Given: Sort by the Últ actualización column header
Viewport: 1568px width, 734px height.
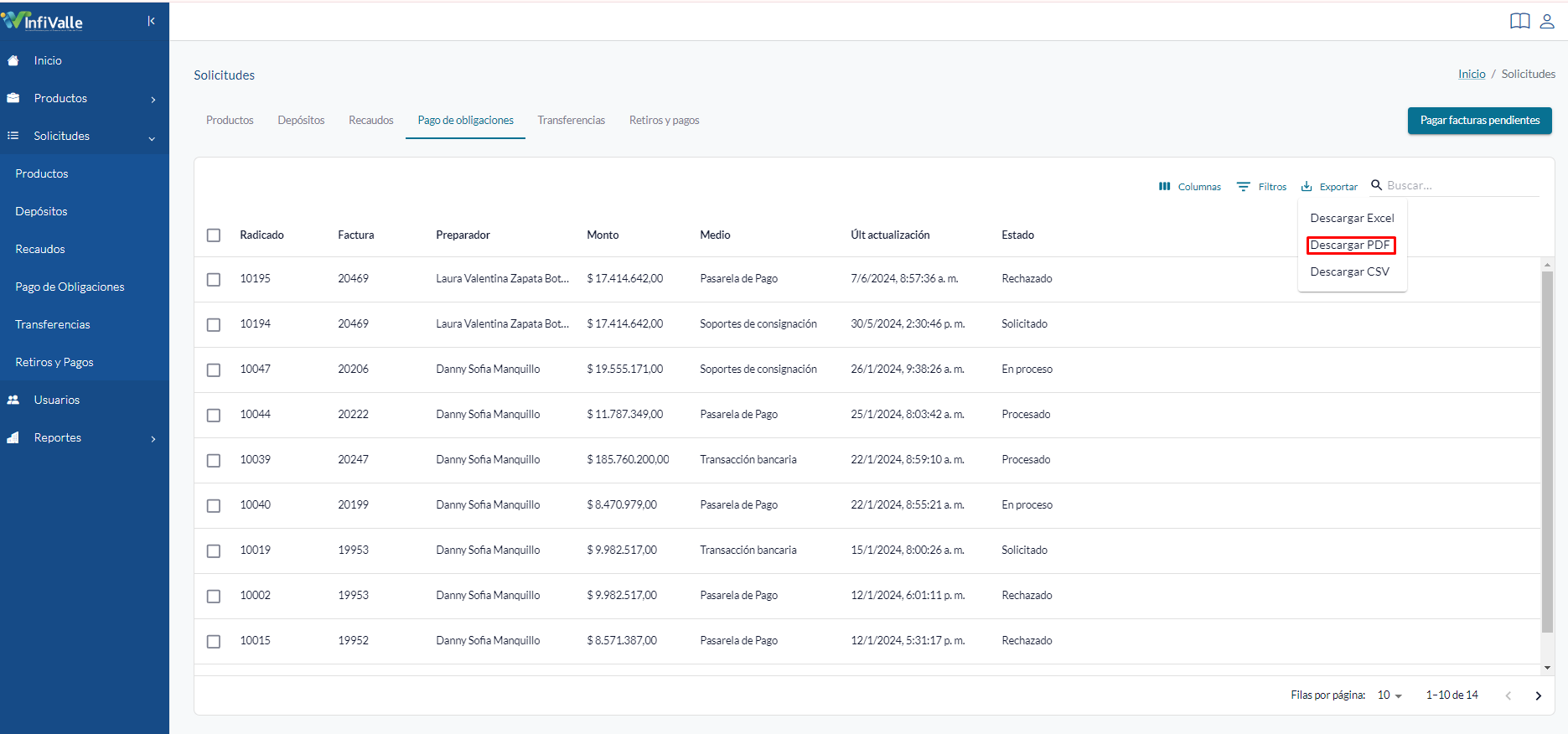Looking at the screenshot, I should pyautogui.click(x=890, y=235).
